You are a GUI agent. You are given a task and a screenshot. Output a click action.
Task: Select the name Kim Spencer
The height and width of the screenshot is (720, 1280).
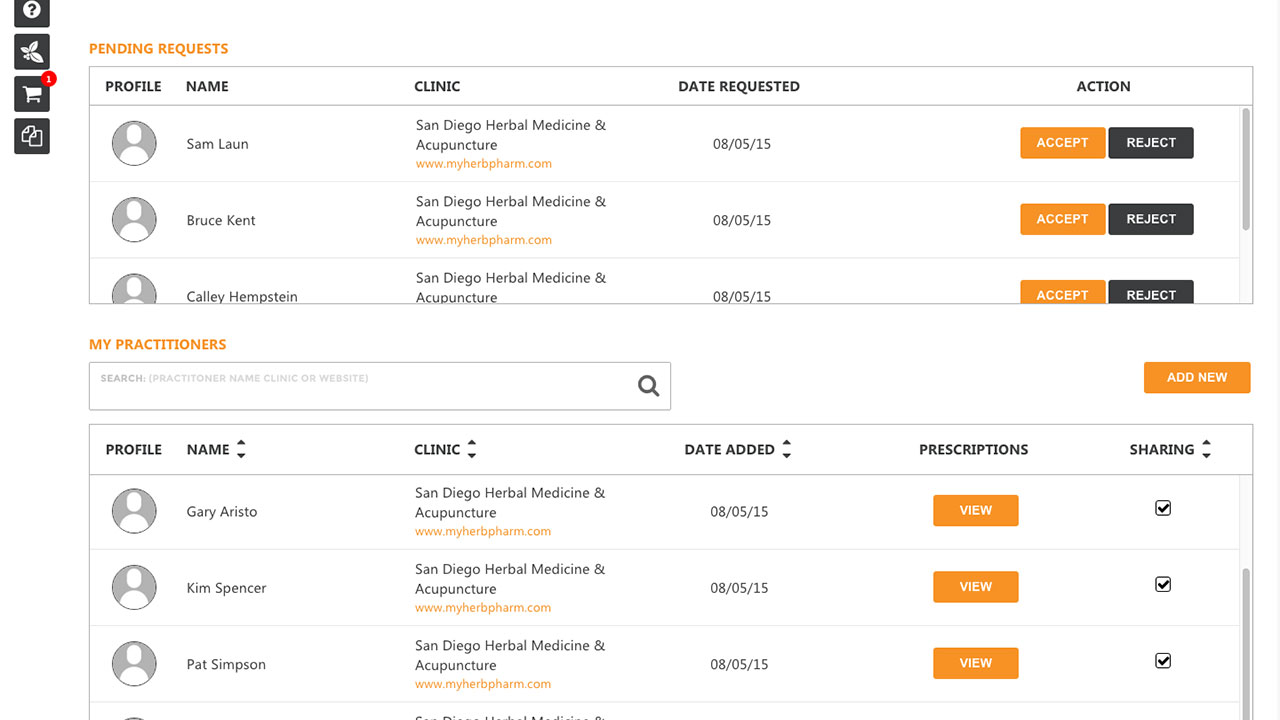point(227,588)
